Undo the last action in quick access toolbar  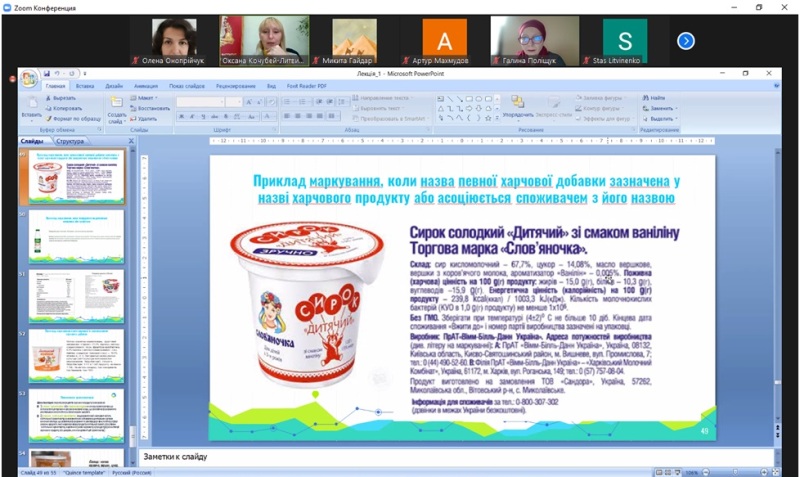(57, 73)
